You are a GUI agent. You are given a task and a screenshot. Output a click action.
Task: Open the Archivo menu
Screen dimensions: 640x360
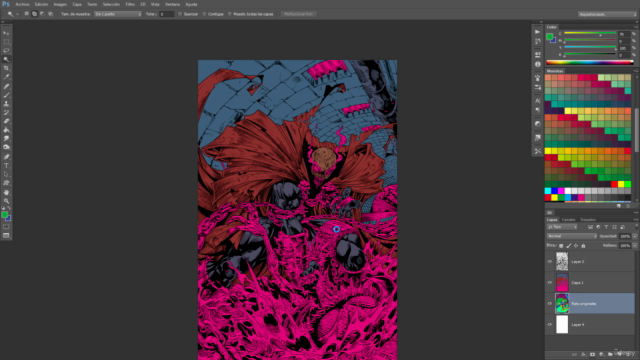22,4
